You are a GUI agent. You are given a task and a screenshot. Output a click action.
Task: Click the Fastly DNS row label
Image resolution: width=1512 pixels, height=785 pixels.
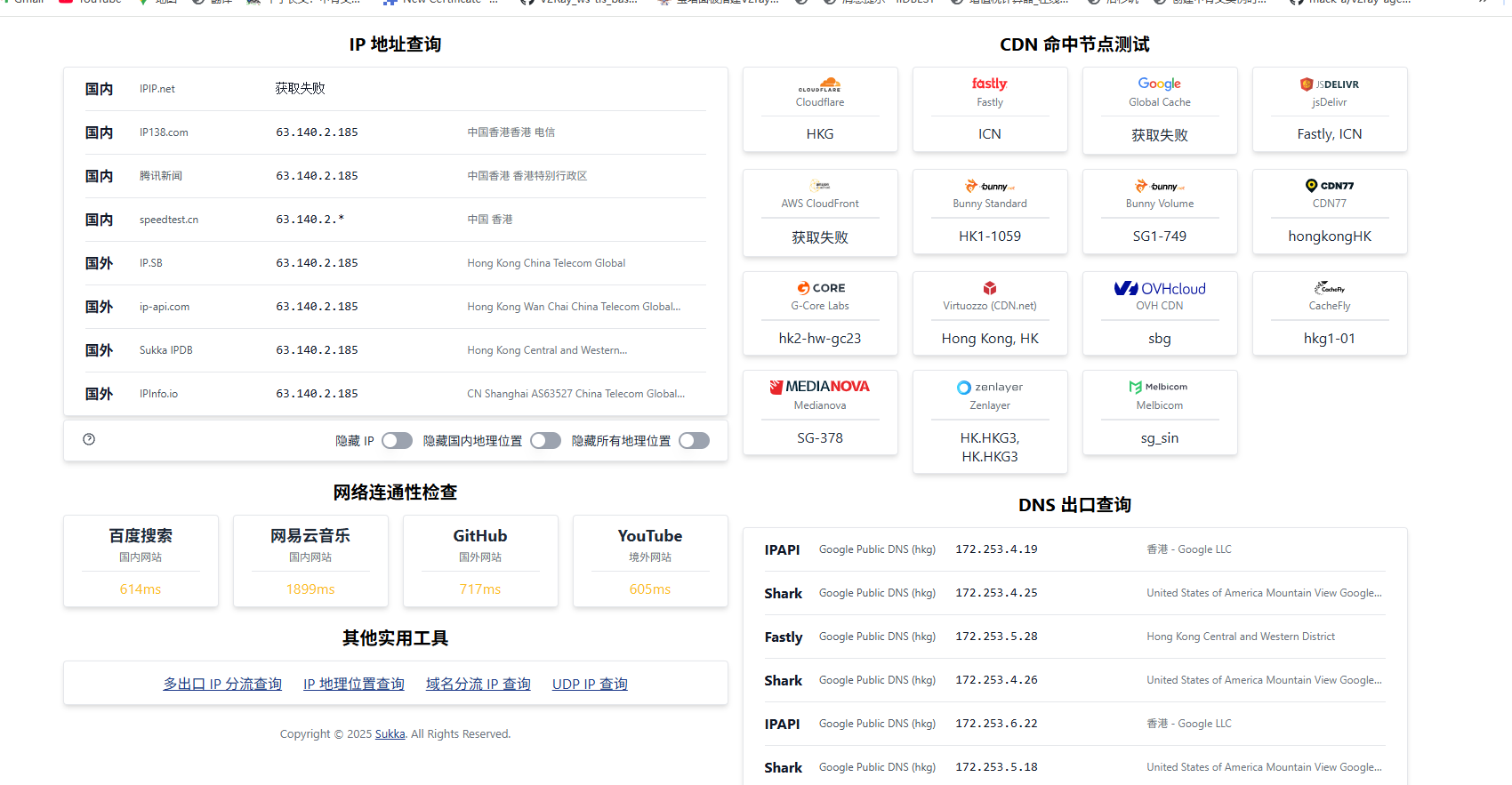pos(784,637)
